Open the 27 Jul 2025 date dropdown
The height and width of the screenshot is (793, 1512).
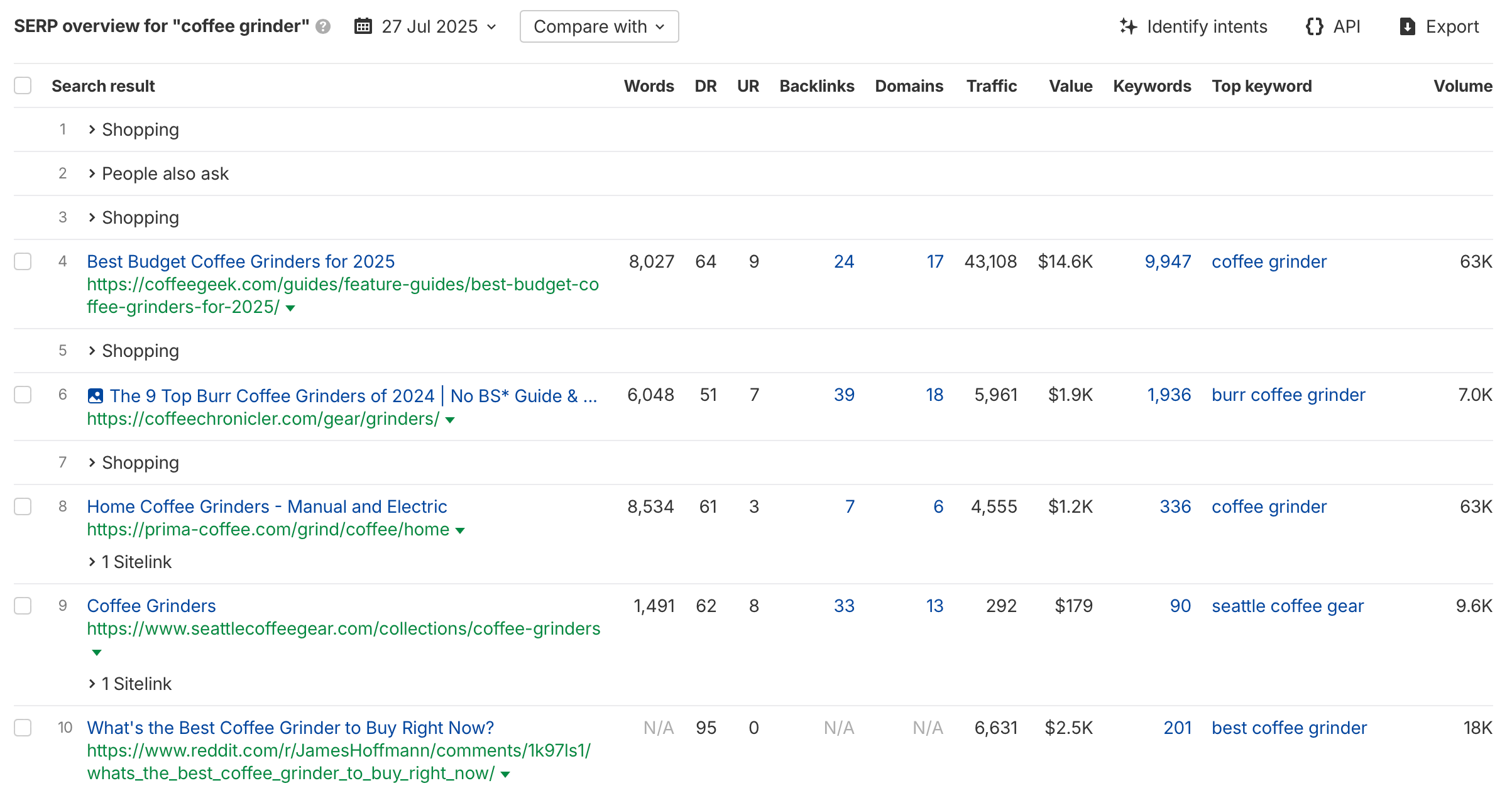click(x=426, y=26)
